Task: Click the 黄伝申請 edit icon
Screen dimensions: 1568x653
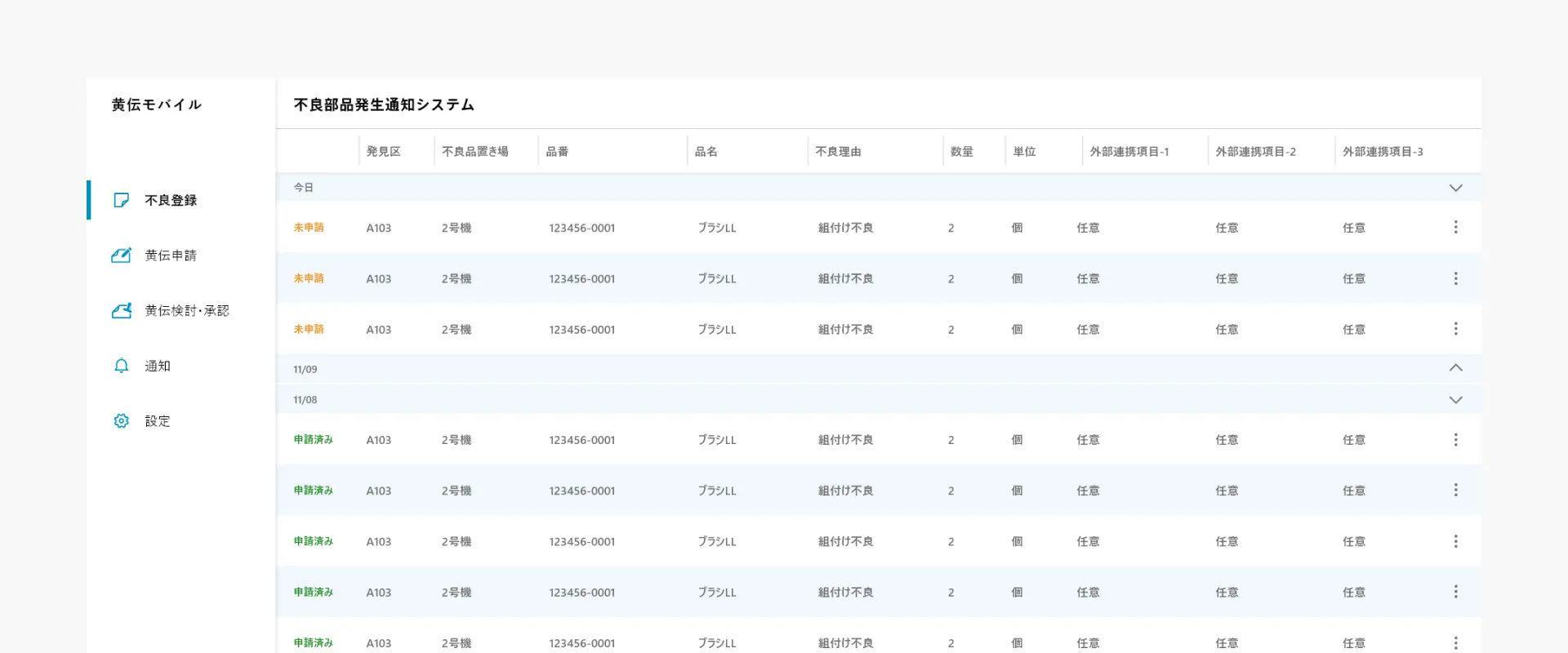Action: tap(121, 255)
